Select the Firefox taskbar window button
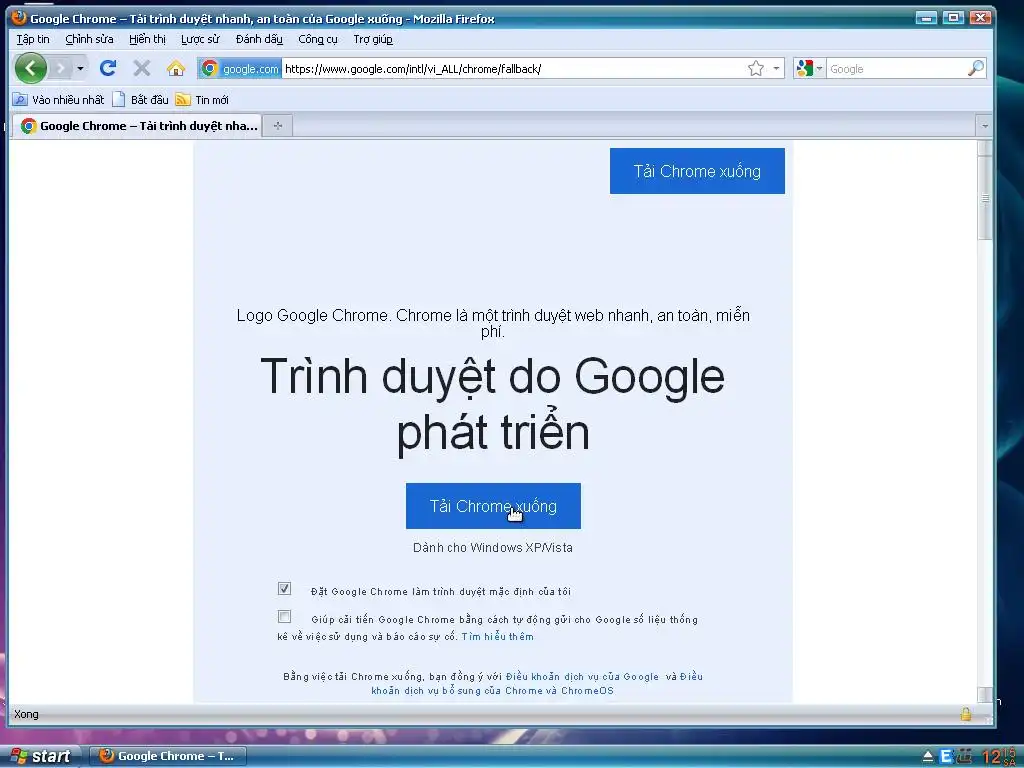The height and width of the screenshot is (768, 1024). tap(167, 756)
